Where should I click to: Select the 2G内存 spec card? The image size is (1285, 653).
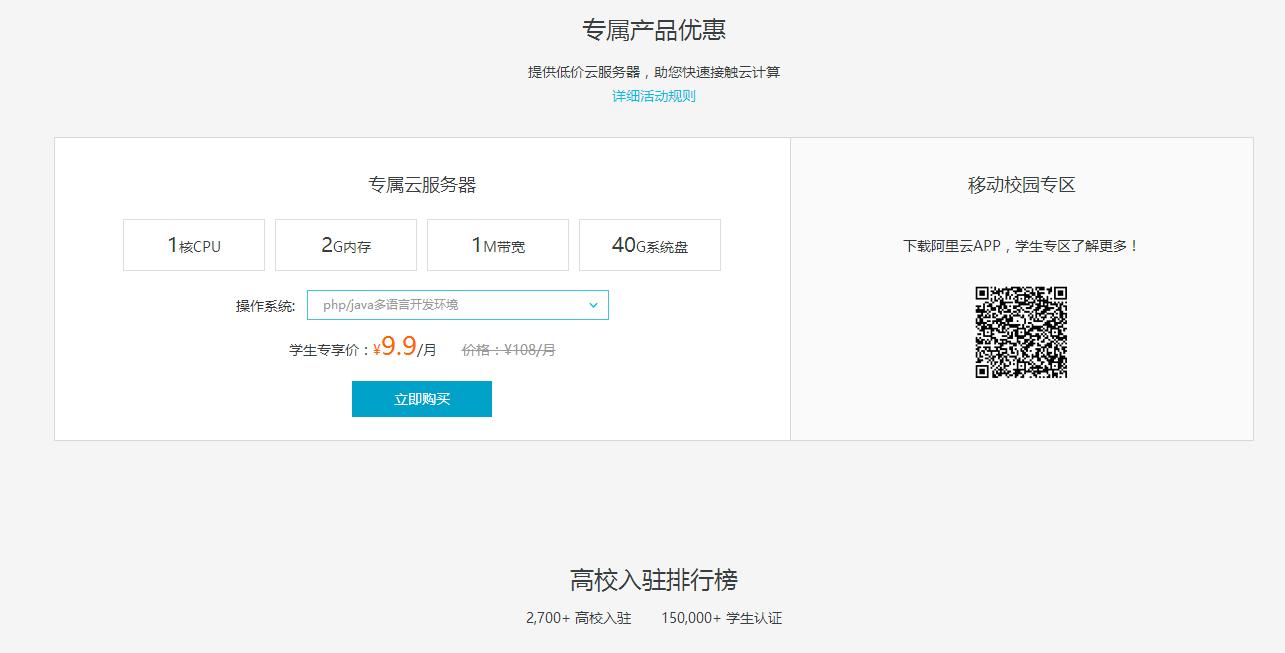click(345, 245)
